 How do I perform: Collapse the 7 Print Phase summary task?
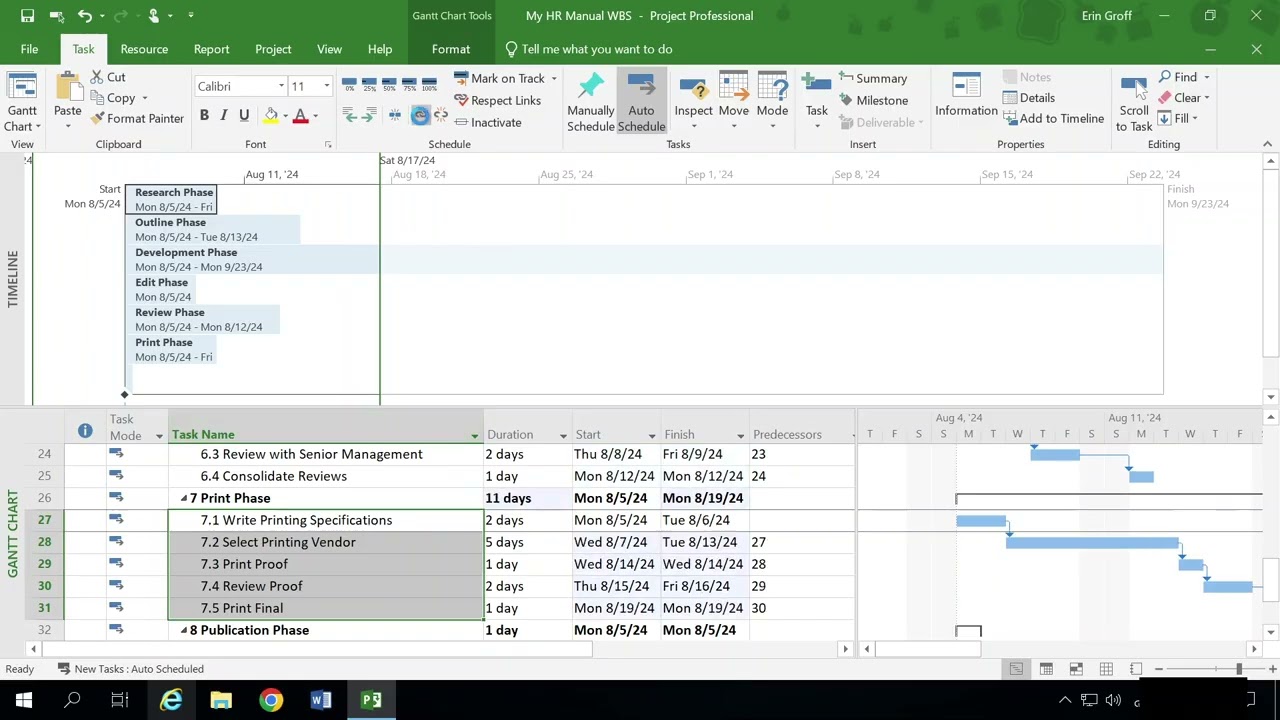pos(184,498)
